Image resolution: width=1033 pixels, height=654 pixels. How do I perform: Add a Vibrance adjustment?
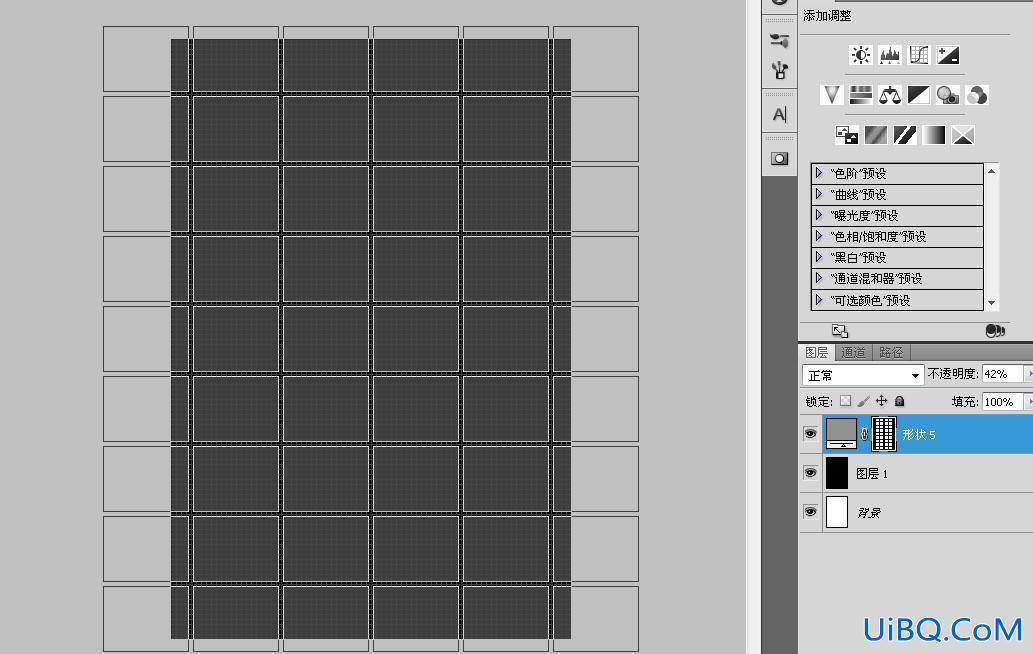click(x=831, y=95)
